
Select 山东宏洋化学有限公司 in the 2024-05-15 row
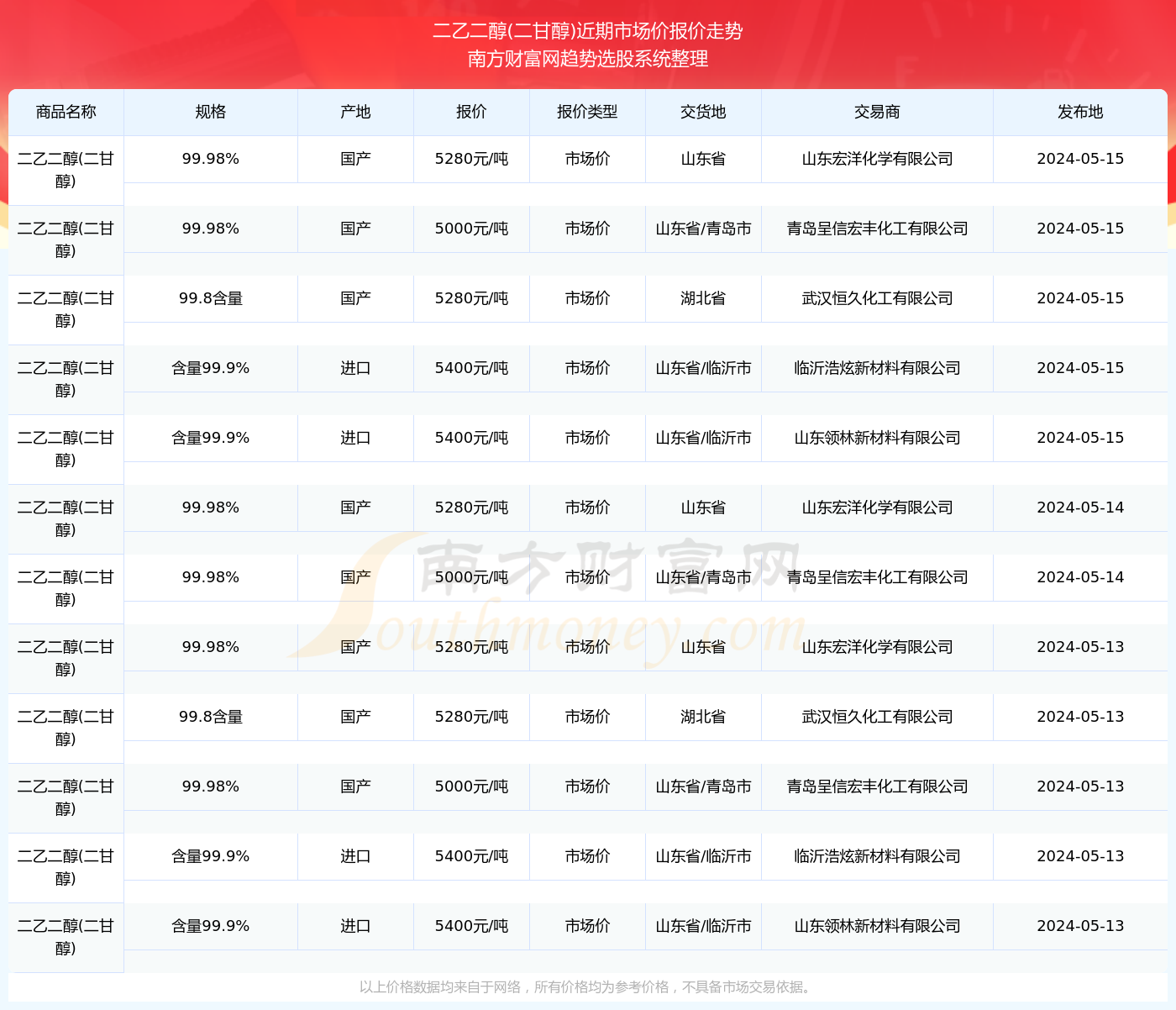[877, 159]
